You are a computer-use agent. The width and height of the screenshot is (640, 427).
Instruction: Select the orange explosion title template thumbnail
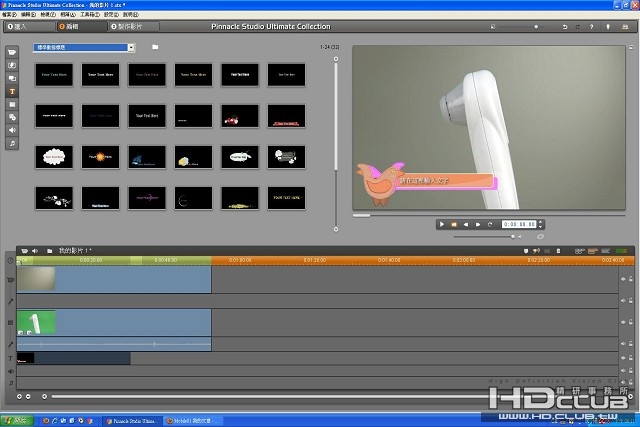100,157
